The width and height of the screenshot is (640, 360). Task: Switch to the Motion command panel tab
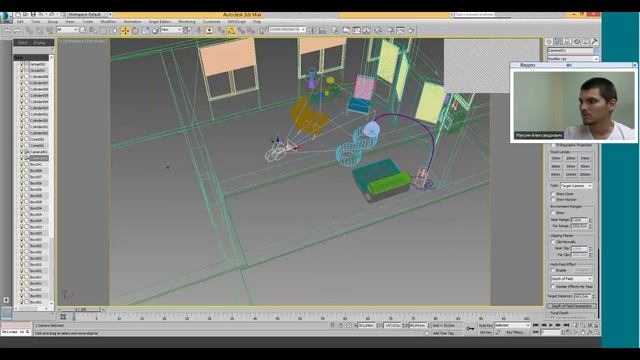click(576, 42)
